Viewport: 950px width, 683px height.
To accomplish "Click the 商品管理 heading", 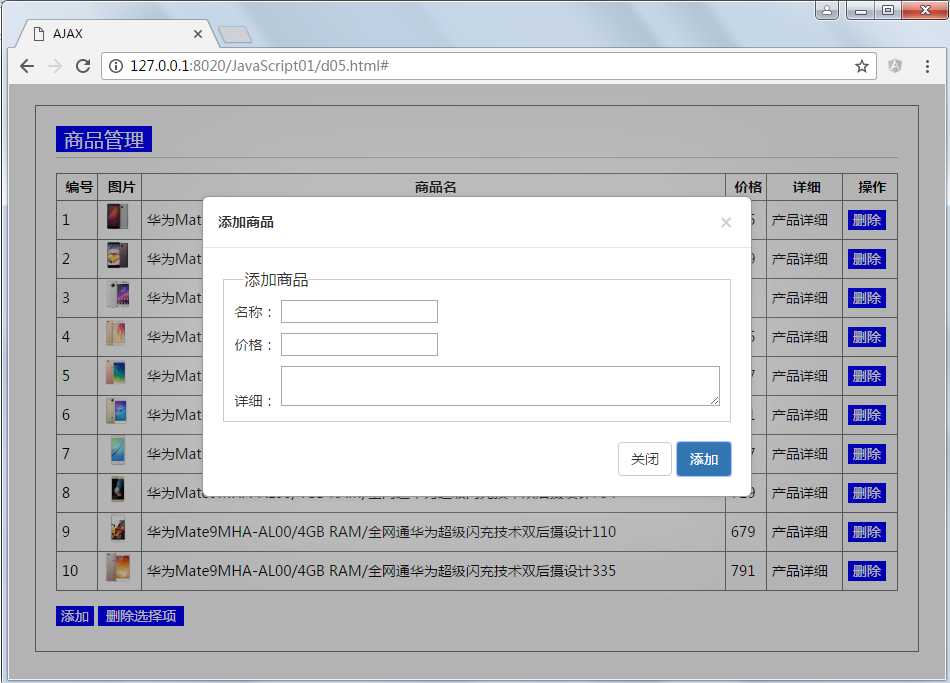I will [104, 140].
